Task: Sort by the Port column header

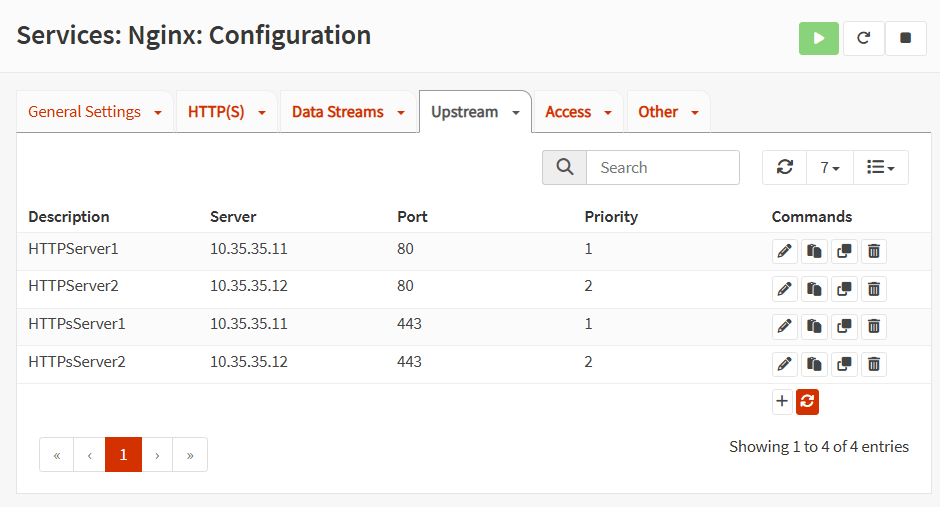Action: point(412,216)
